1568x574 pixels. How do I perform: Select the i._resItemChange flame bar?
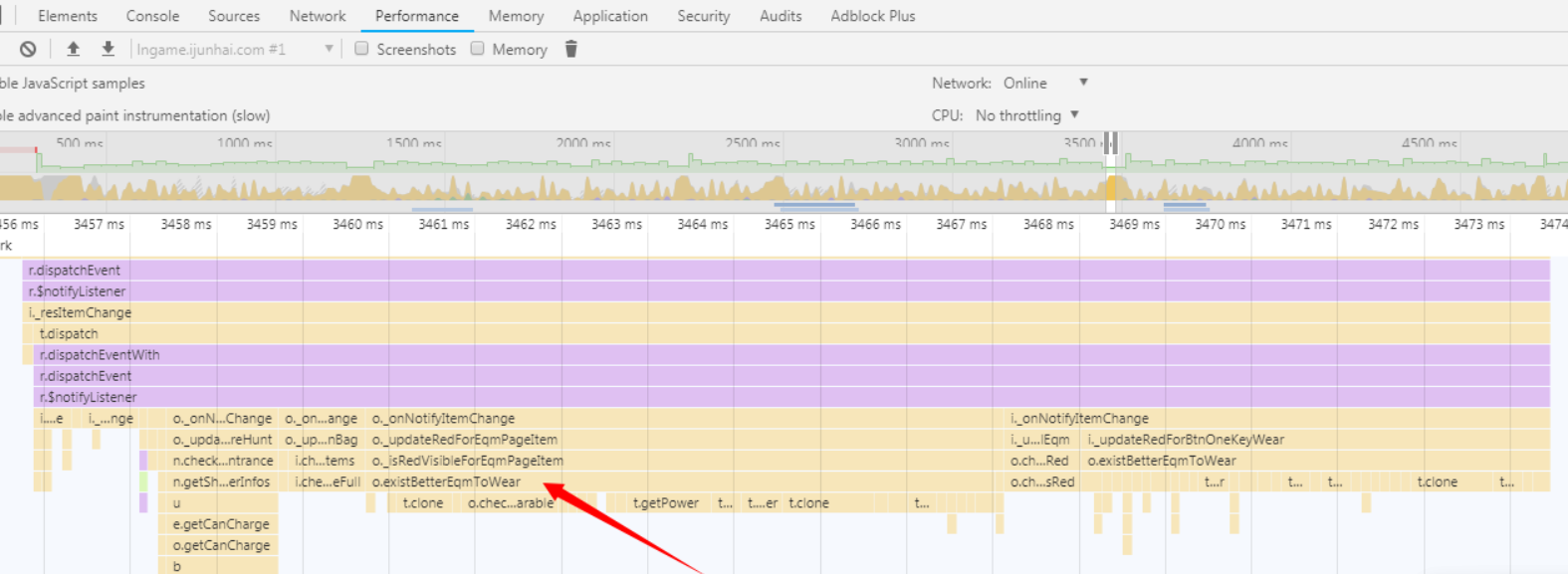tap(786, 312)
